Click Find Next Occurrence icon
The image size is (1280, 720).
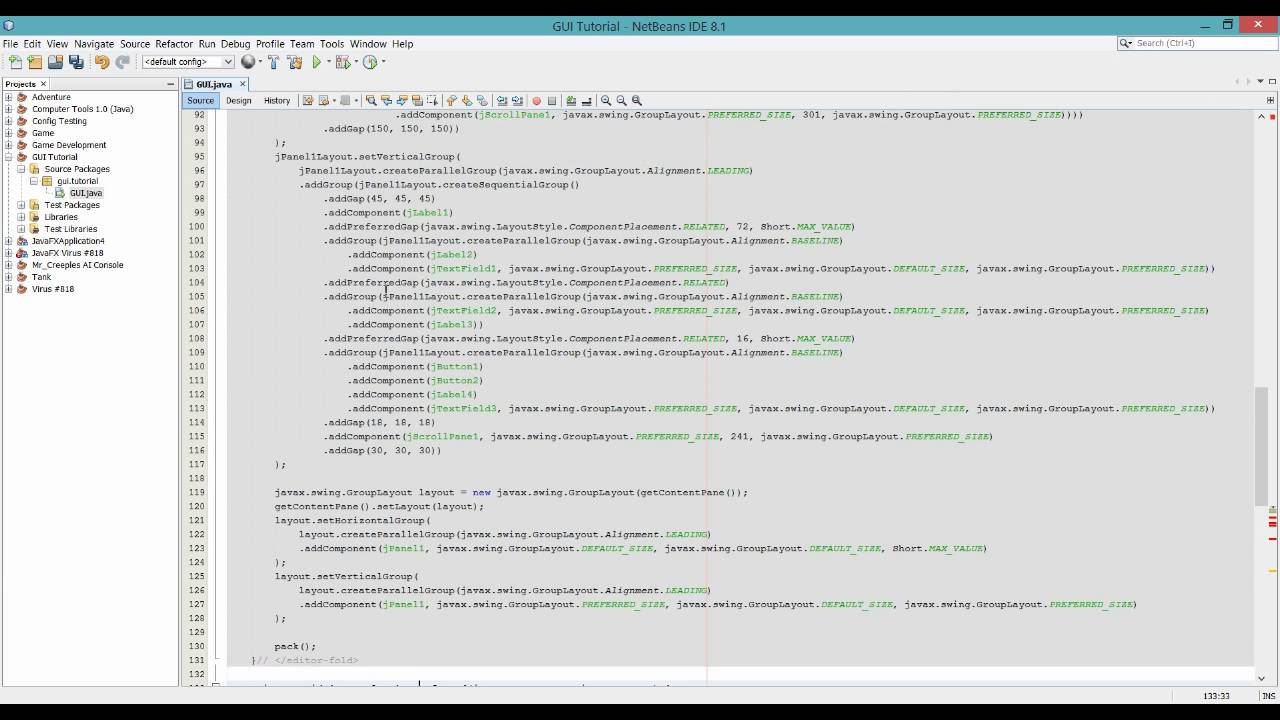[x=402, y=100]
